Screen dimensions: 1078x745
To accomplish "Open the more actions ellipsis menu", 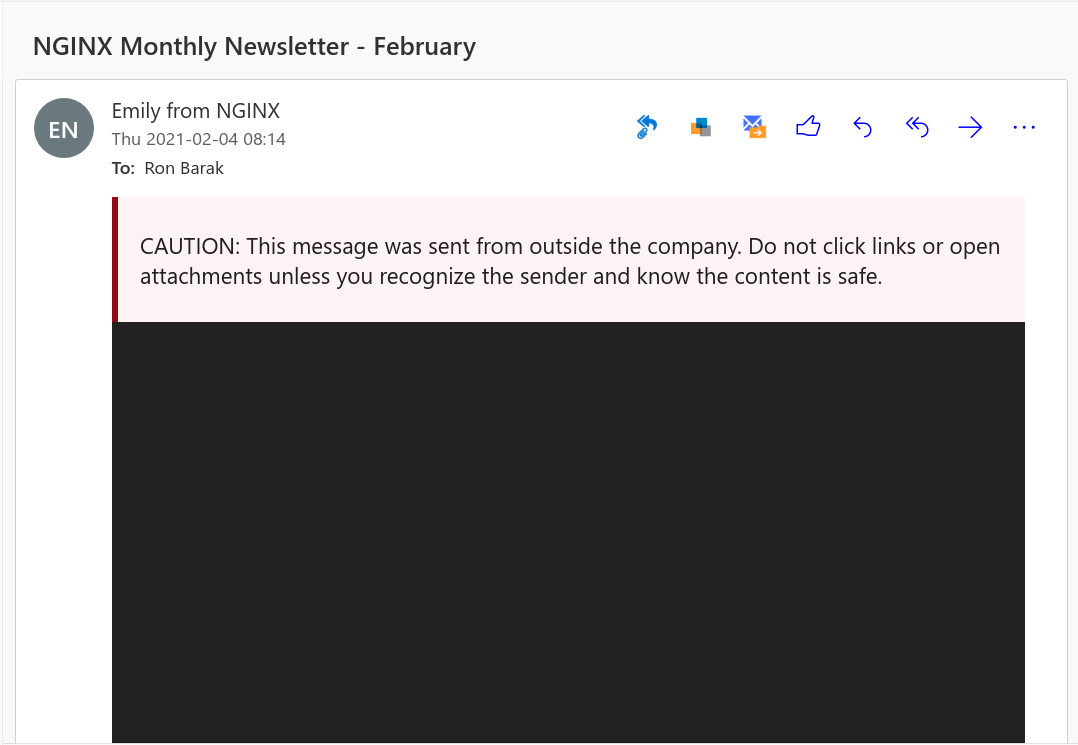I will coord(1024,127).
